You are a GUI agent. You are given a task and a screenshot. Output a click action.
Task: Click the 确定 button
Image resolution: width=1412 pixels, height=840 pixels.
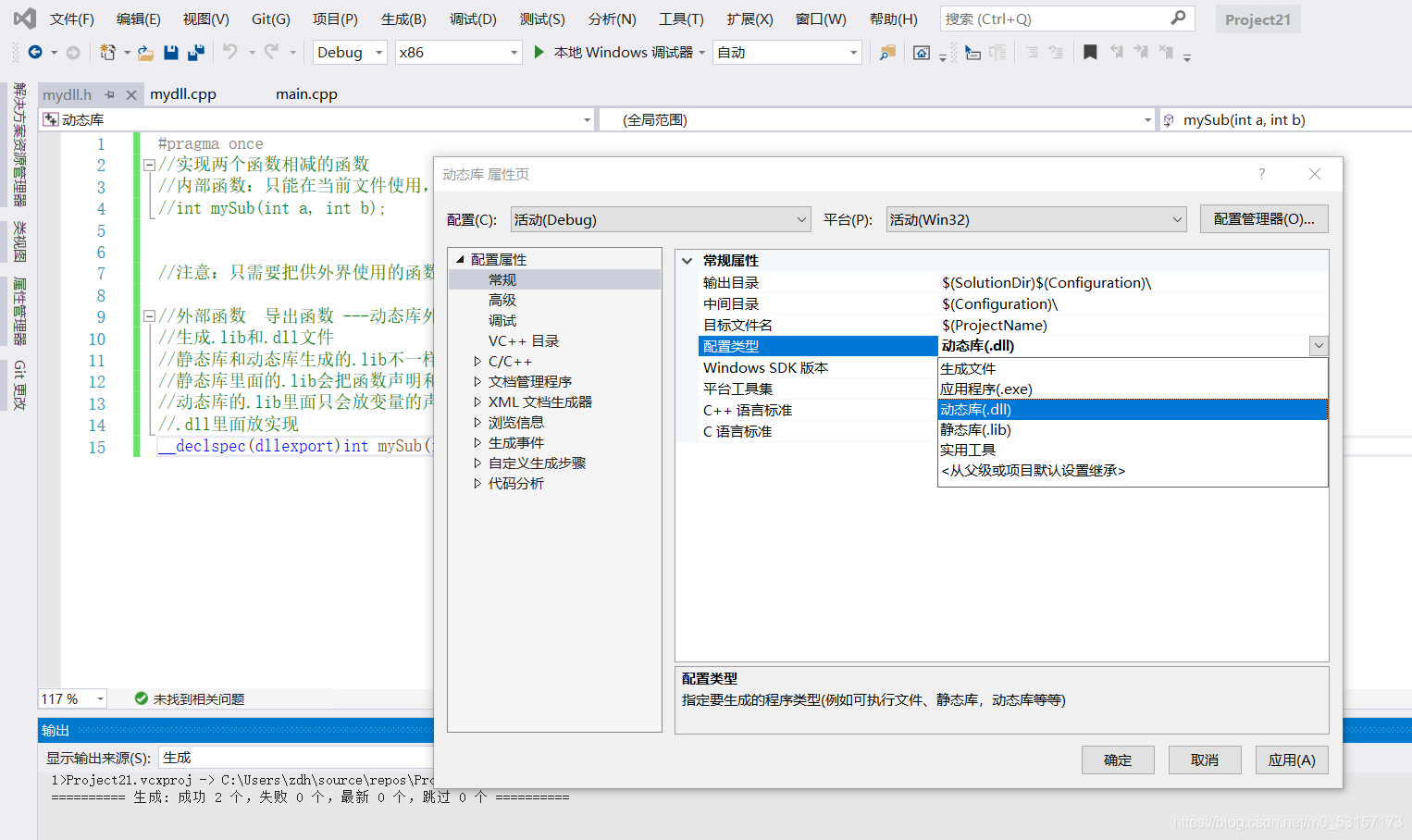(1118, 760)
